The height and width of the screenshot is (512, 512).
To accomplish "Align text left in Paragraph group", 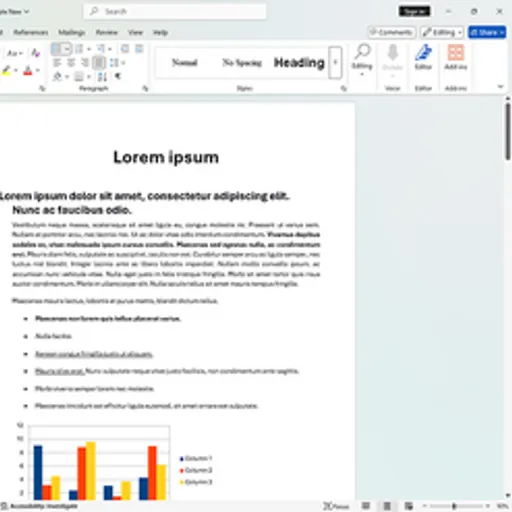I will pos(57,63).
